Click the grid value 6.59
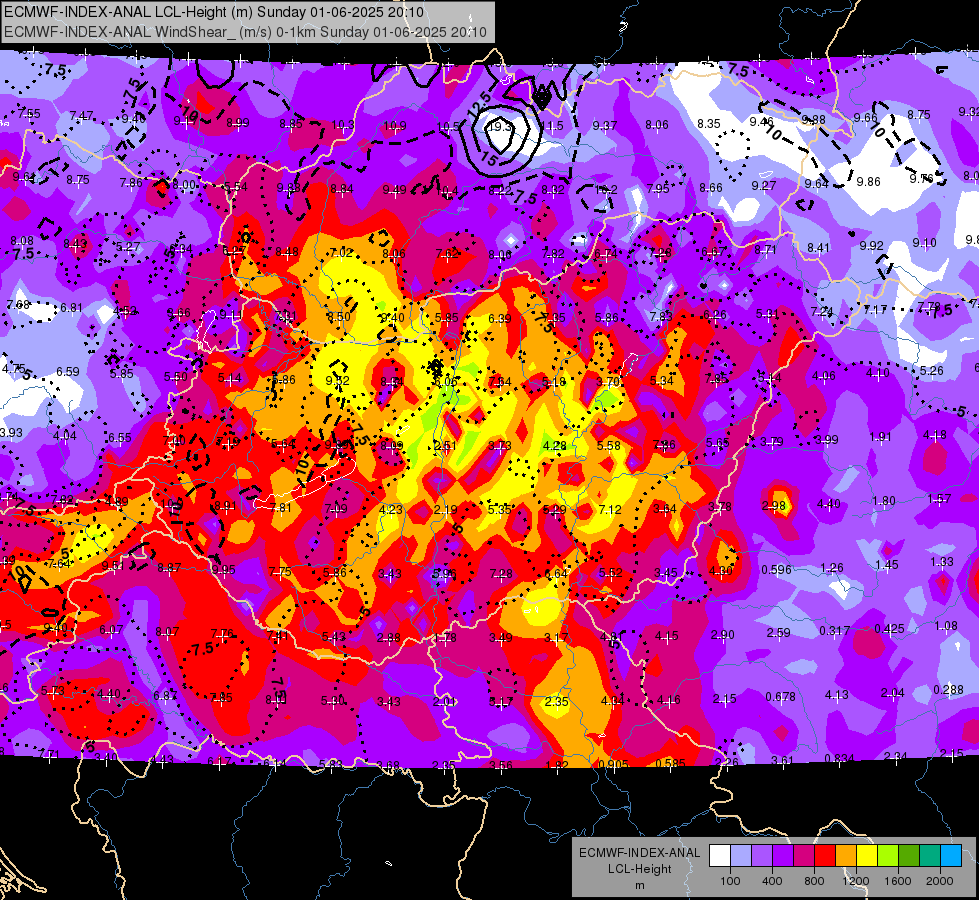Screen dimensions: 979x900 pyautogui.click(x=68, y=372)
